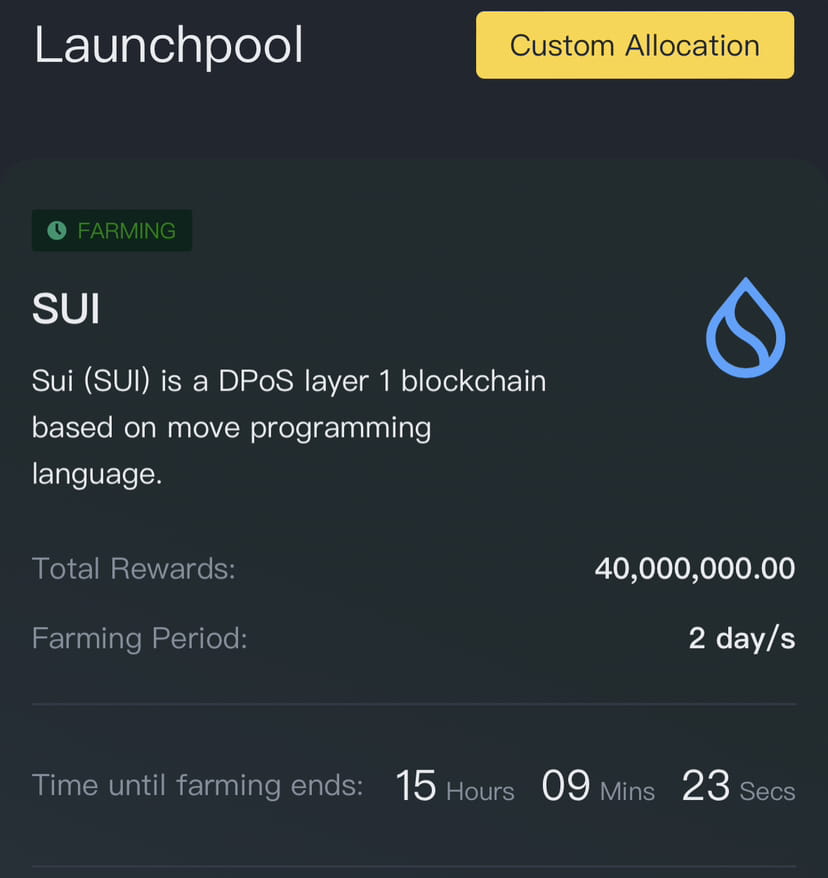Click the countdown timer showing 15 Hours
Screen dimensions: 828x878
coord(416,786)
